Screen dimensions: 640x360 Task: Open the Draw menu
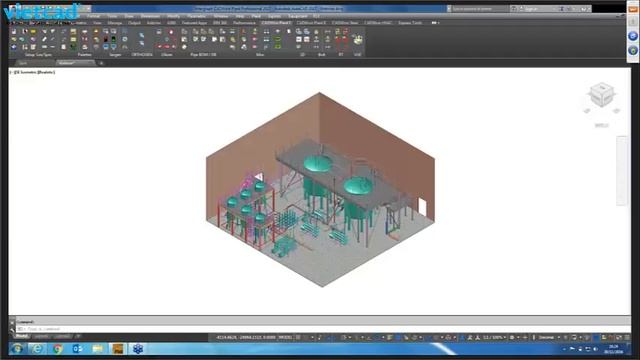click(129, 16)
